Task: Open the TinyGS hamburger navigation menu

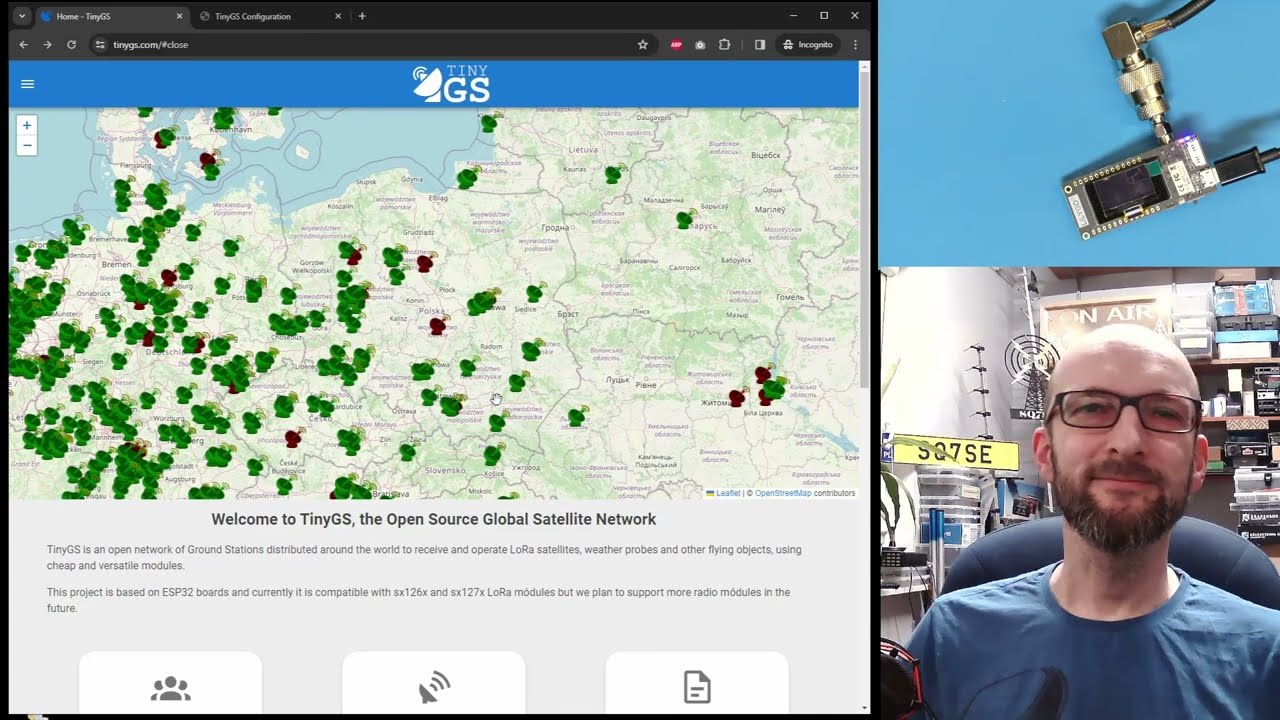Action: click(x=27, y=84)
